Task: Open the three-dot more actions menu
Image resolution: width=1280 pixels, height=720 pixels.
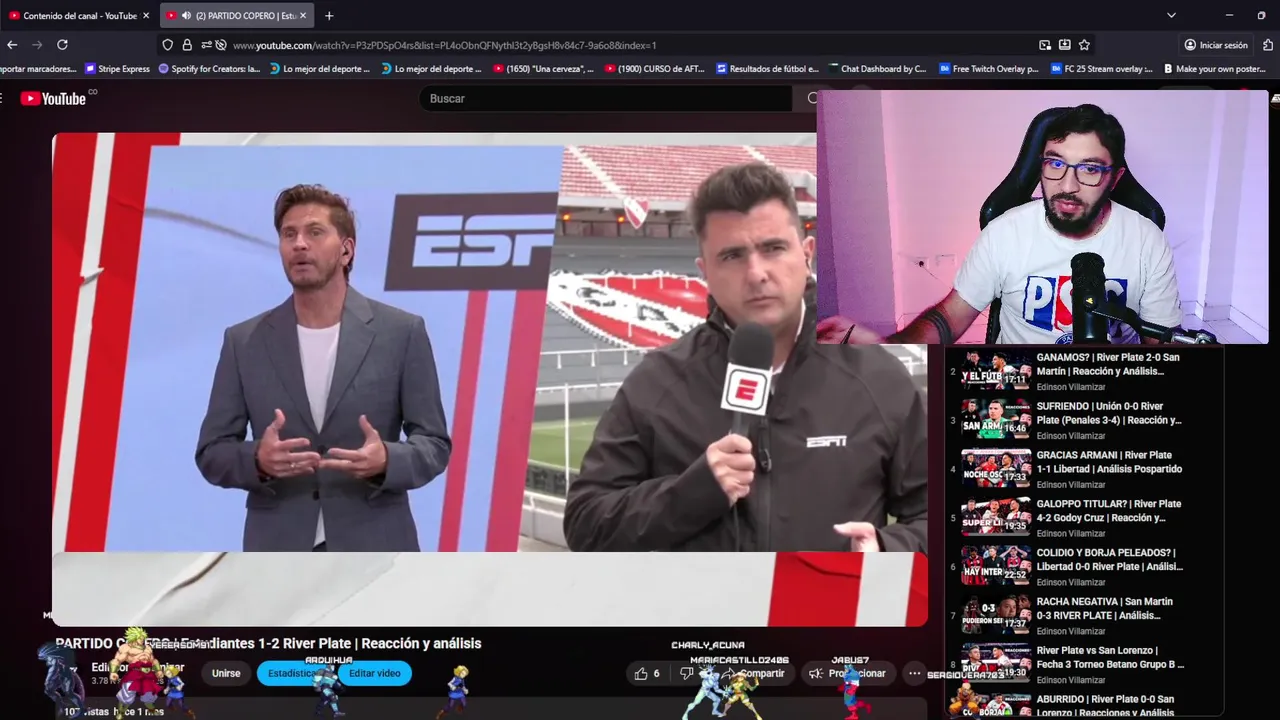Action: 914,673
